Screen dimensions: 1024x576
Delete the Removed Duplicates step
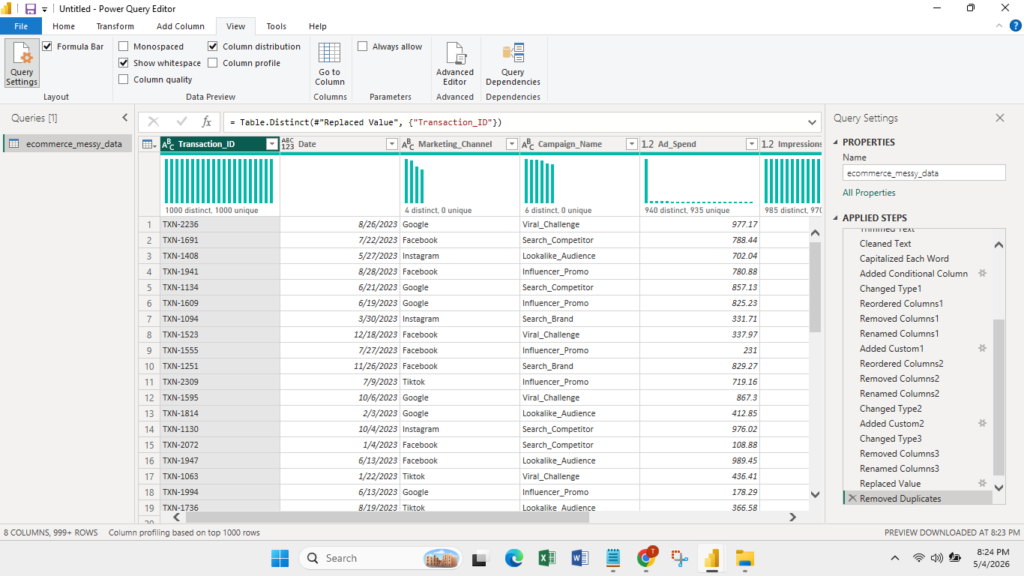point(852,498)
